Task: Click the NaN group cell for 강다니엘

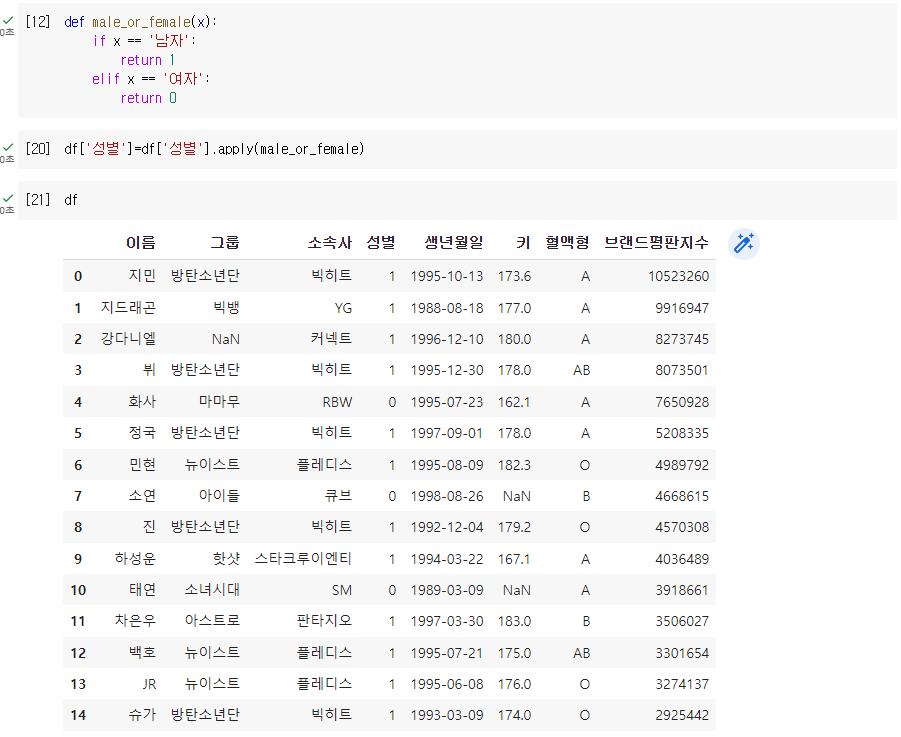Action: 226,339
